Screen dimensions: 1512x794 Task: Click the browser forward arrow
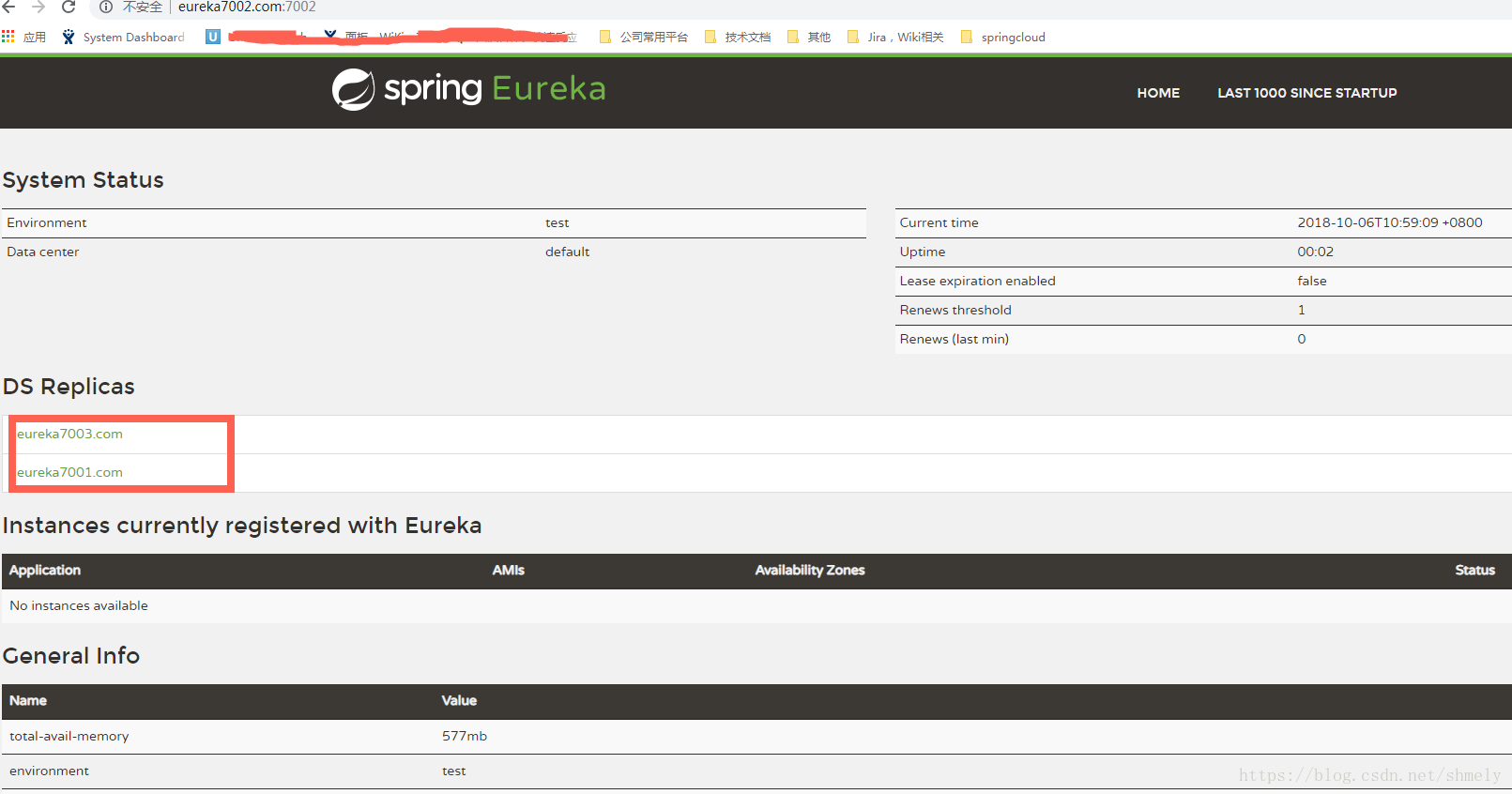click(38, 7)
